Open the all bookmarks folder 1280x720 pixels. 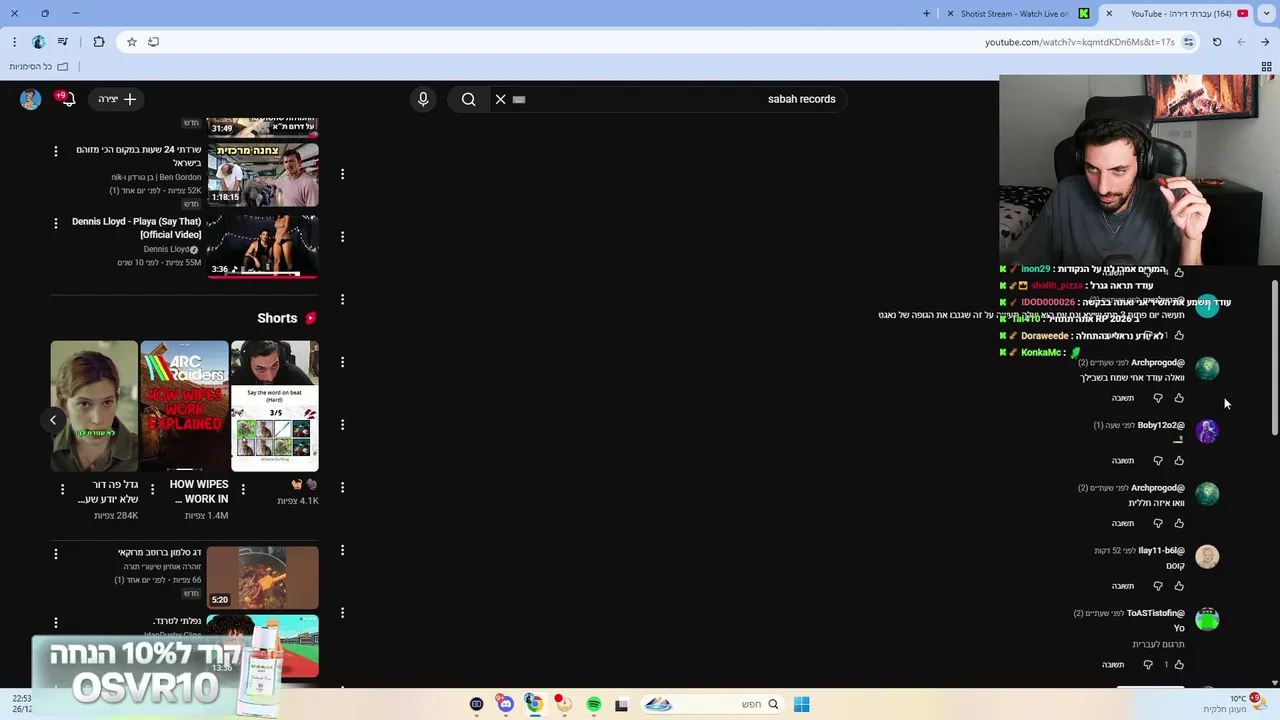click(x=38, y=66)
